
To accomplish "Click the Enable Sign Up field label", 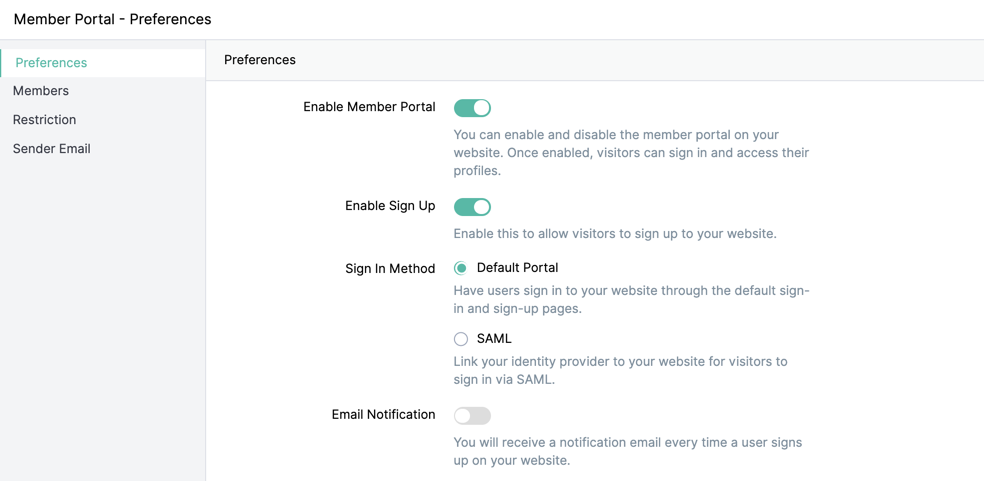I will click(x=390, y=206).
